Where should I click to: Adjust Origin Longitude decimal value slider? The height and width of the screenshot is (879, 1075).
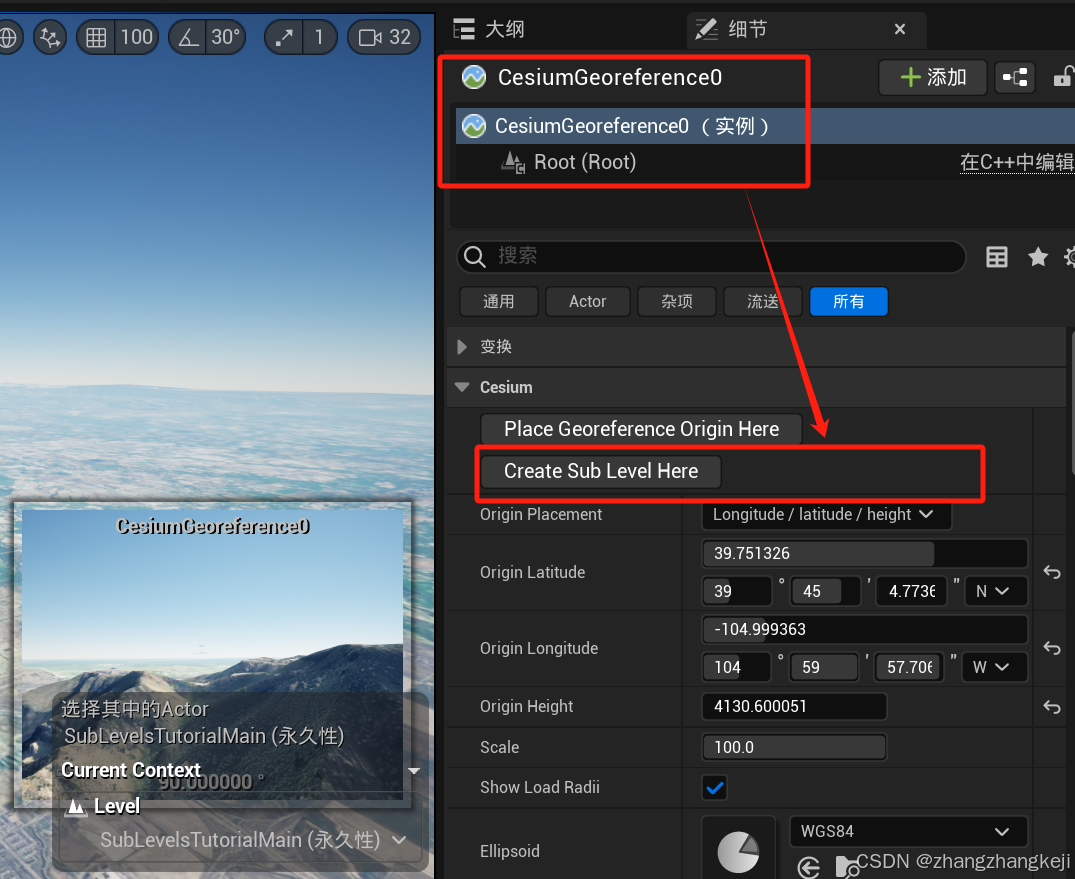click(x=865, y=629)
